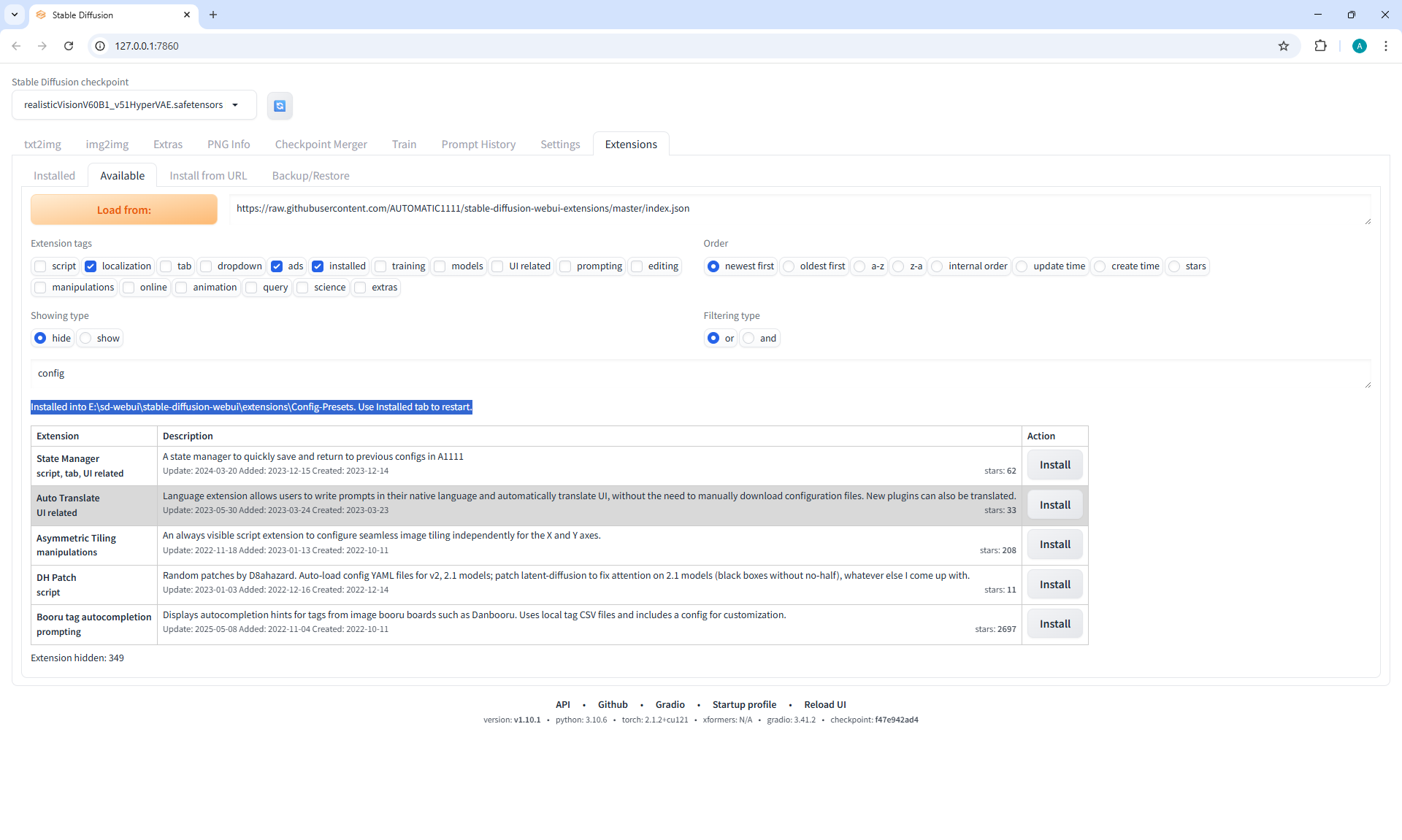Click the 'Load from:' button

[124, 209]
